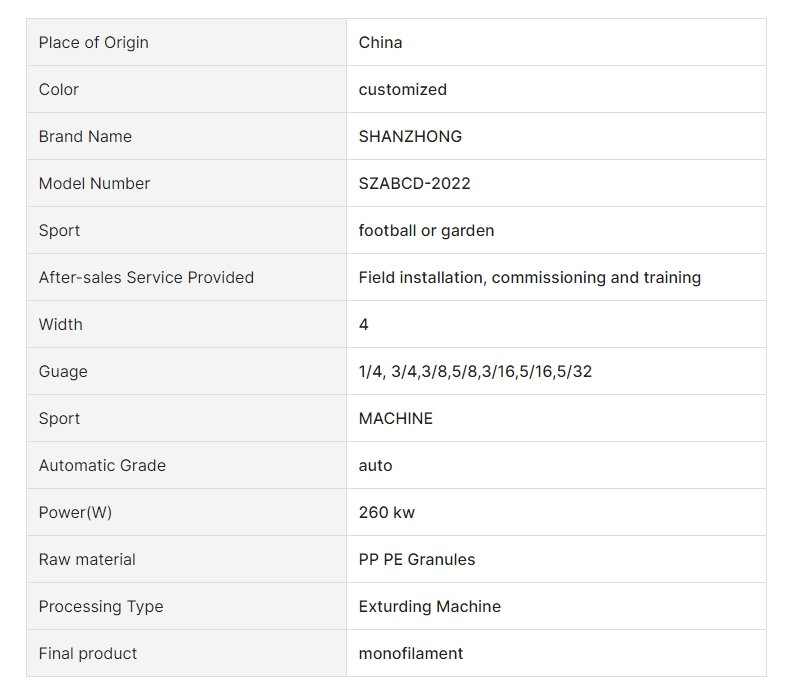Click the MACHINE value cell
The height and width of the screenshot is (695, 792).
[x=556, y=418]
